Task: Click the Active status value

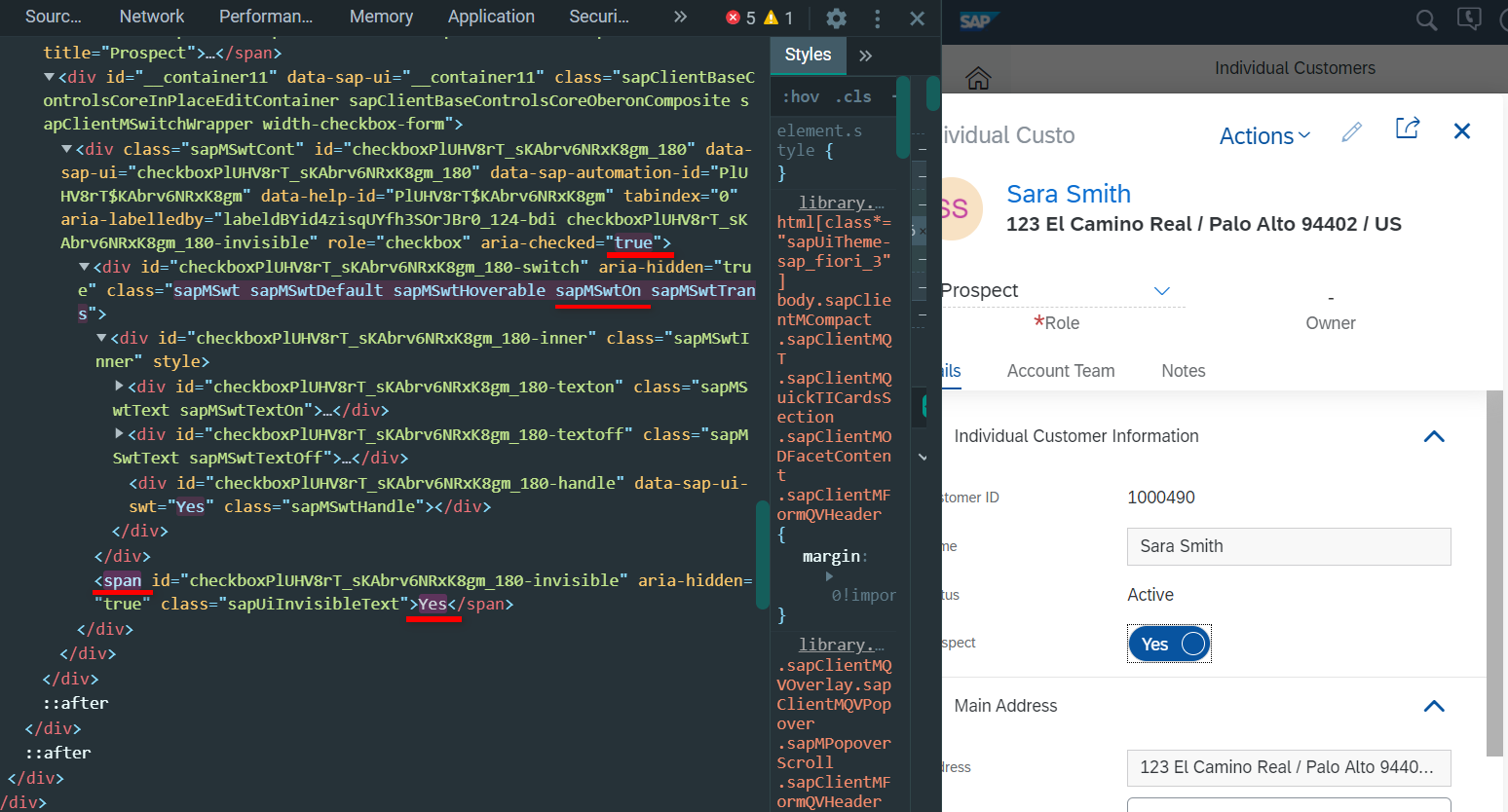Action: click(1150, 595)
